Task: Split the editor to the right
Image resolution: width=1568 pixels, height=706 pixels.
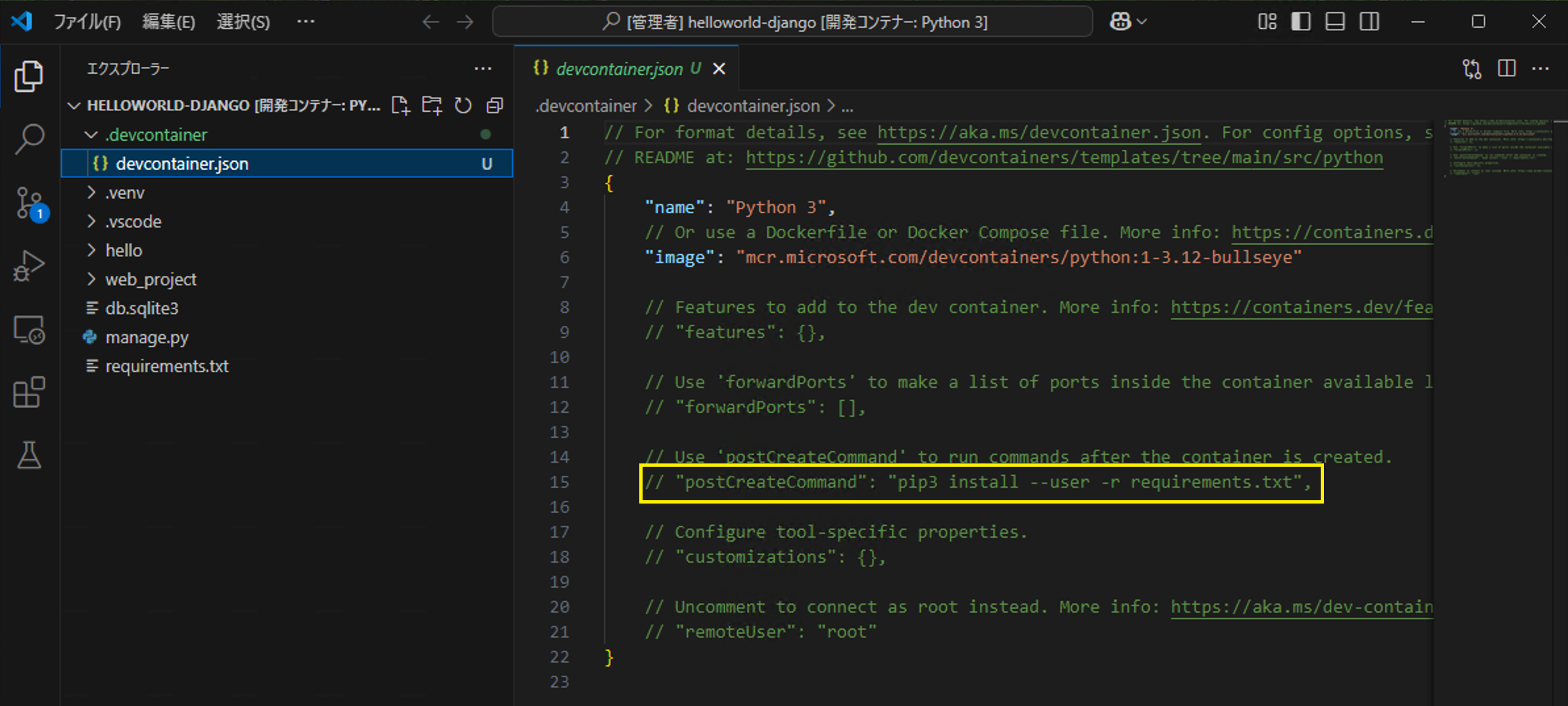Action: tap(1506, 68)
